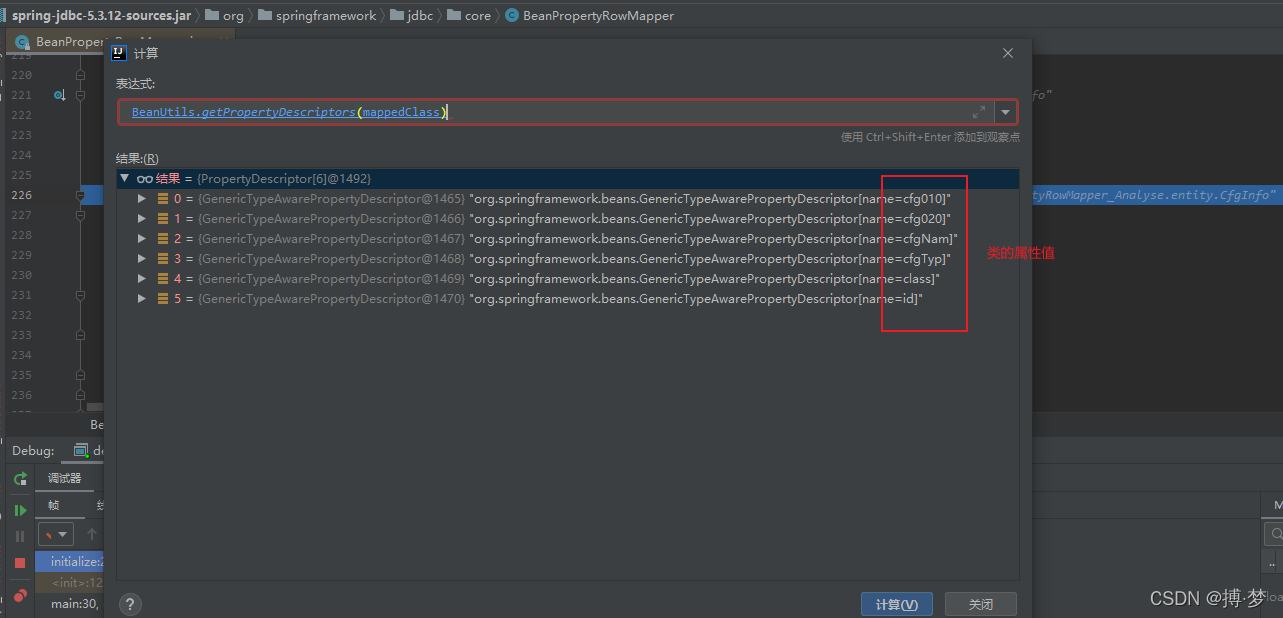This screenshot has width=1283, height=618.
Task: Click the org folder breadcrumb
Action: coord(224,16)
